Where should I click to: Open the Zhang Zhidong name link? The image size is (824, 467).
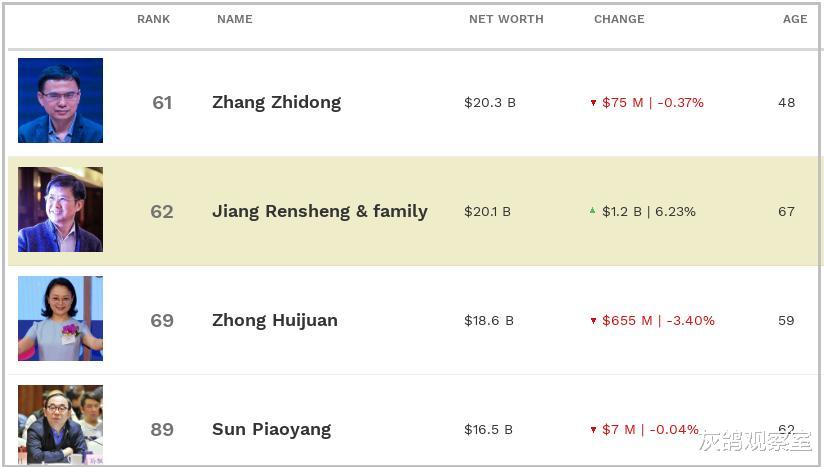276,102
